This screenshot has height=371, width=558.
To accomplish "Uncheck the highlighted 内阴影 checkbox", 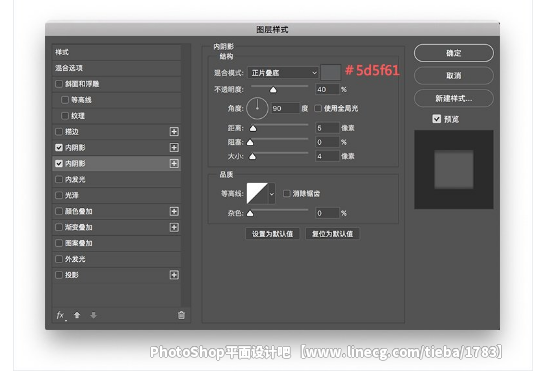I will 59,163.
